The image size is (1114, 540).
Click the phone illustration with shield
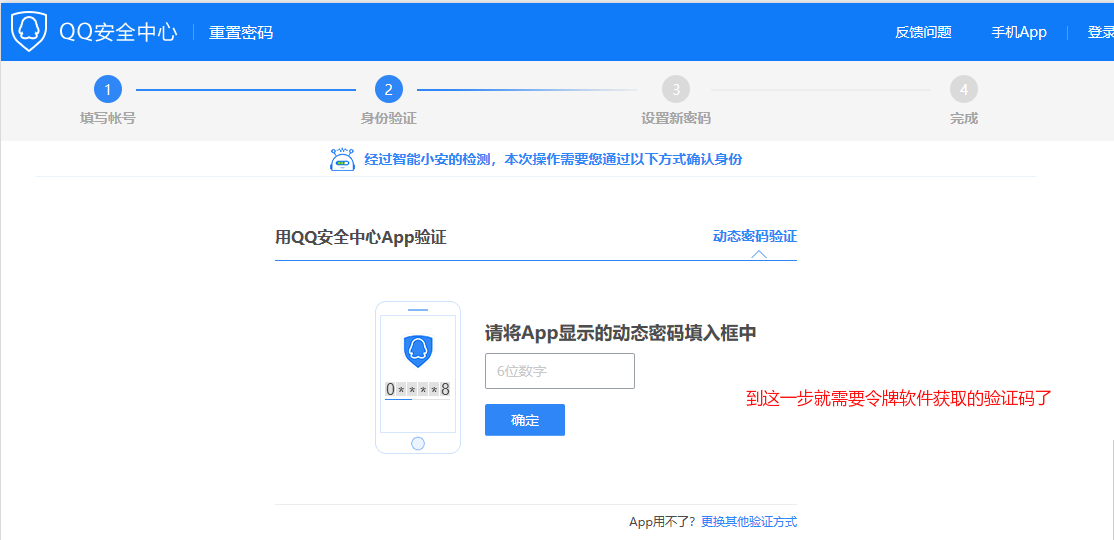(x=418, y=377)
